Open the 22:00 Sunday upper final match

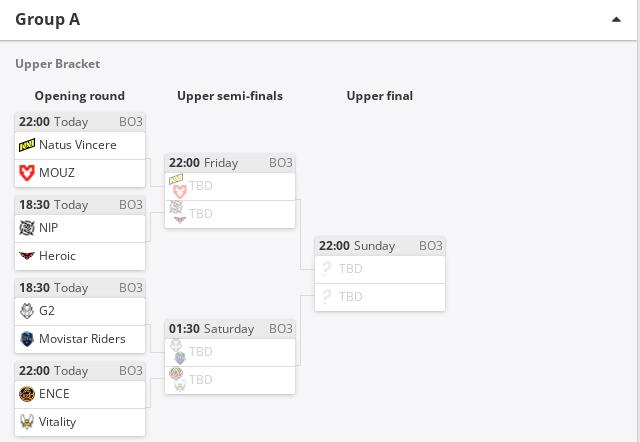point(380,246)
